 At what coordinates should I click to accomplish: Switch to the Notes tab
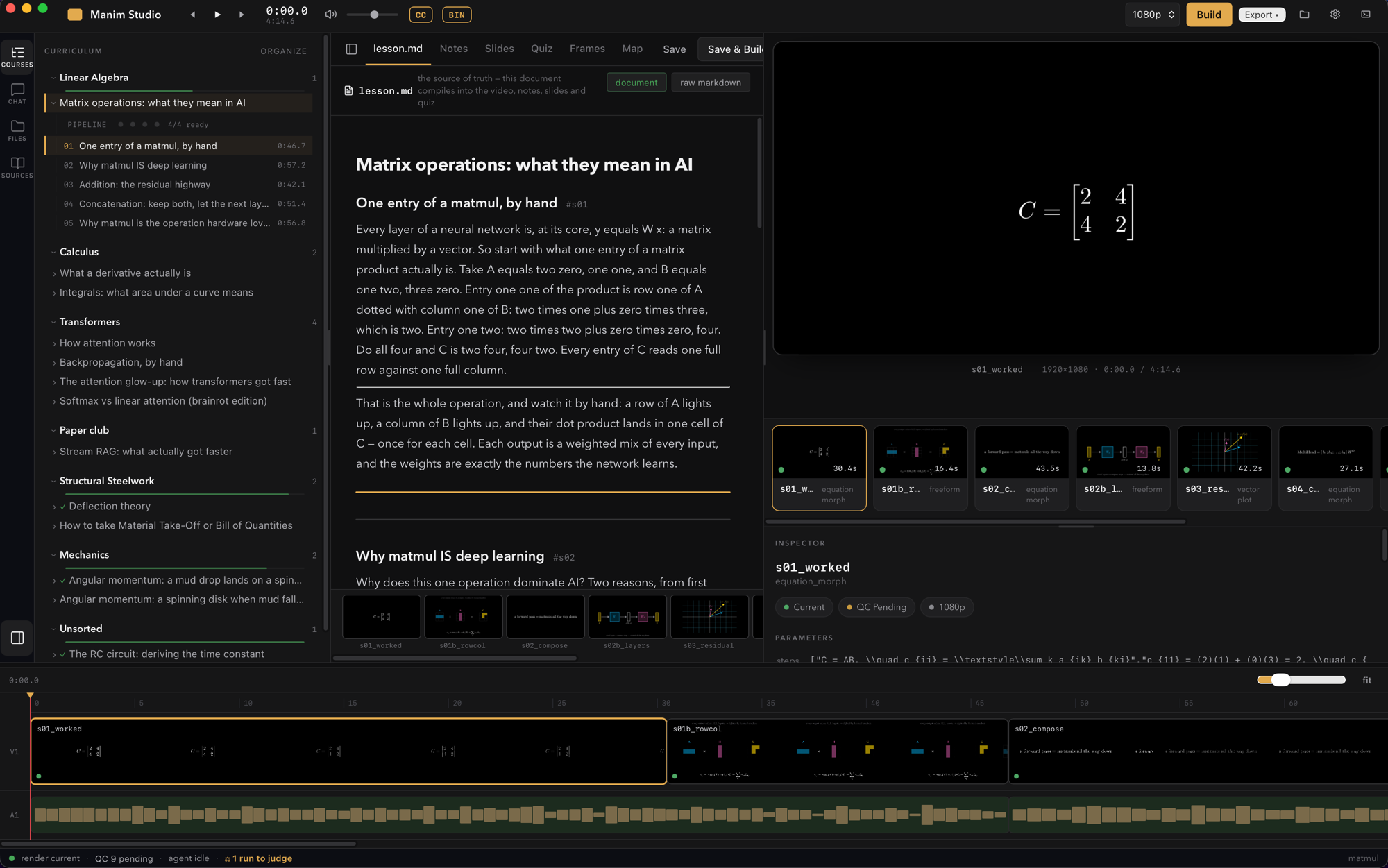[453, 49]
